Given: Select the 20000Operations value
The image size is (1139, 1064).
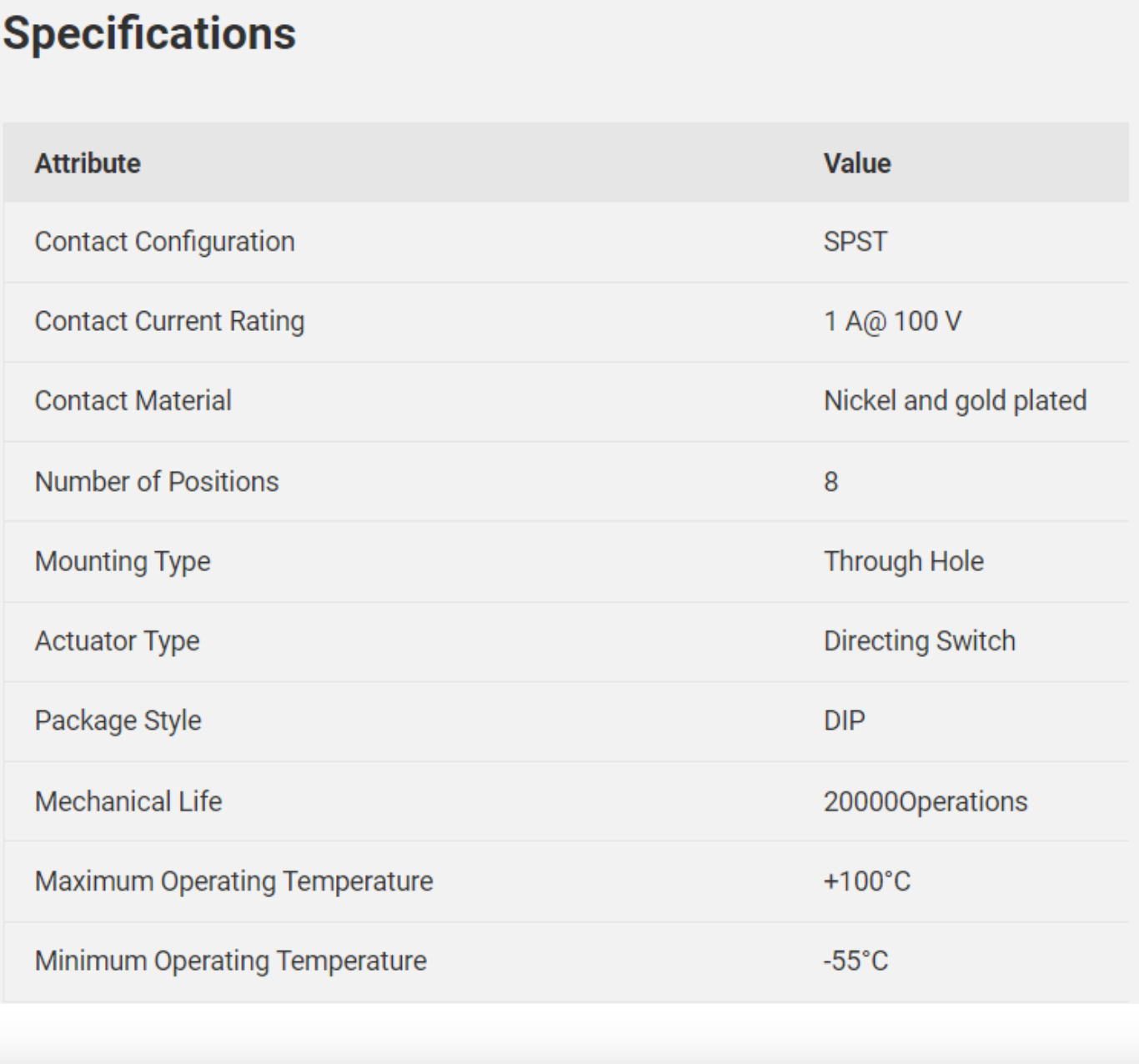Looking at the screenshot, I should coord(926,801).
